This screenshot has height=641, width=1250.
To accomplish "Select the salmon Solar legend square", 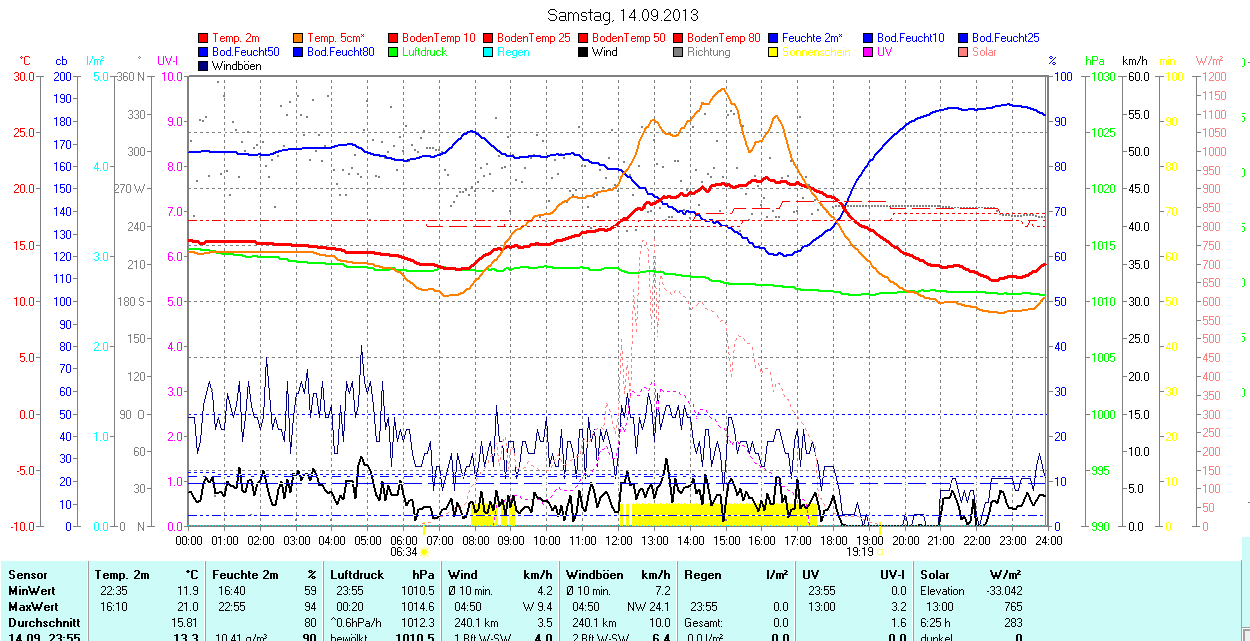I will point(964,52).
